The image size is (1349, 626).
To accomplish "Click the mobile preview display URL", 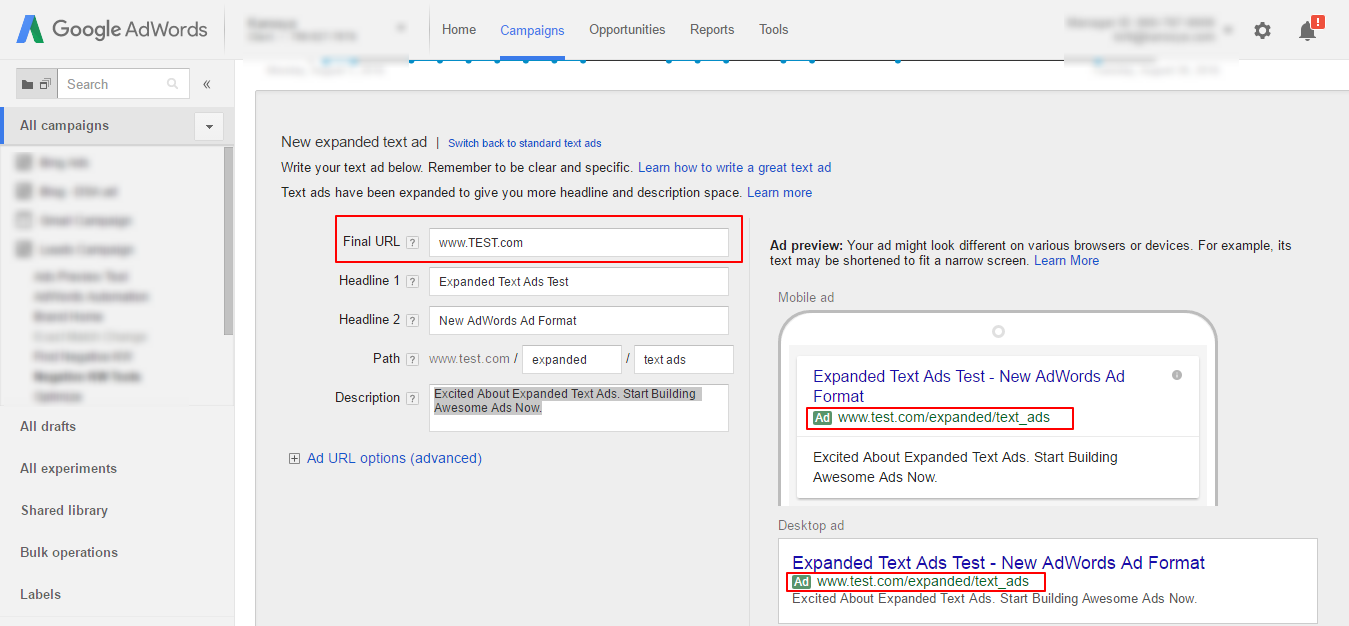I will pos(944,417).
